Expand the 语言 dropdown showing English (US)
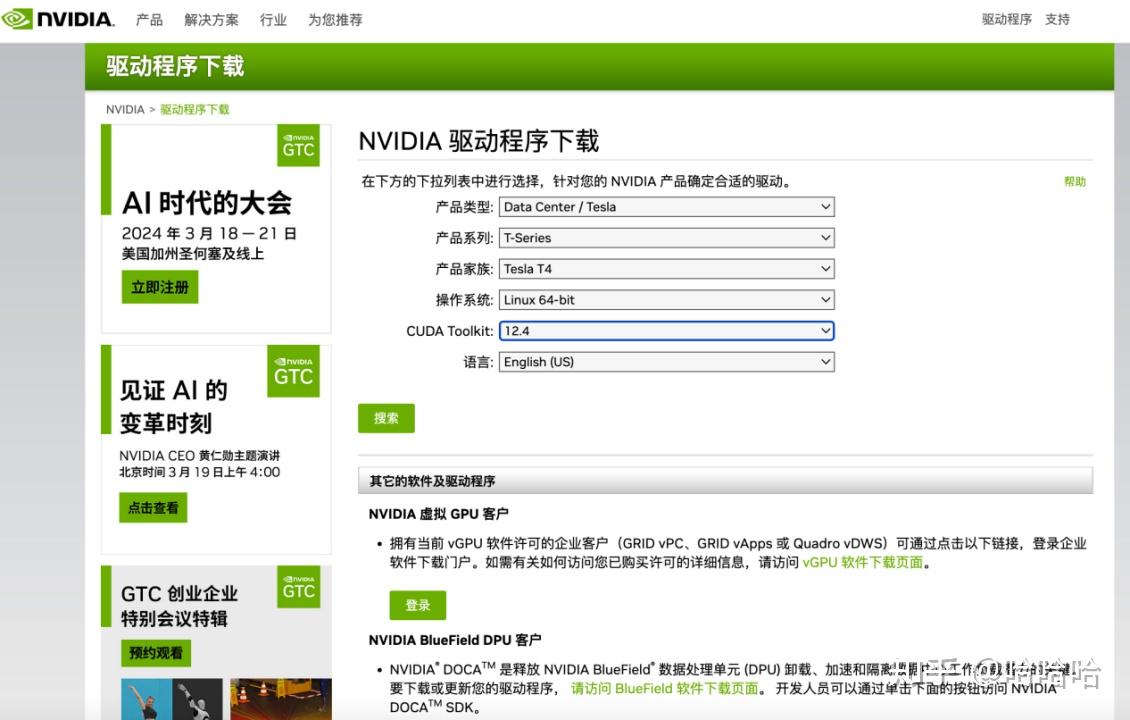Screen dimensions: 1130x720 [x=667, y=362]
